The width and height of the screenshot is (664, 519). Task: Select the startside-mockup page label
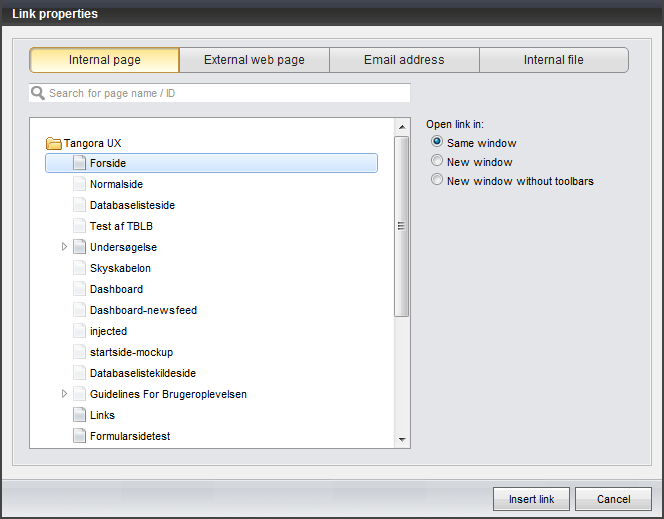coord(132,352)
